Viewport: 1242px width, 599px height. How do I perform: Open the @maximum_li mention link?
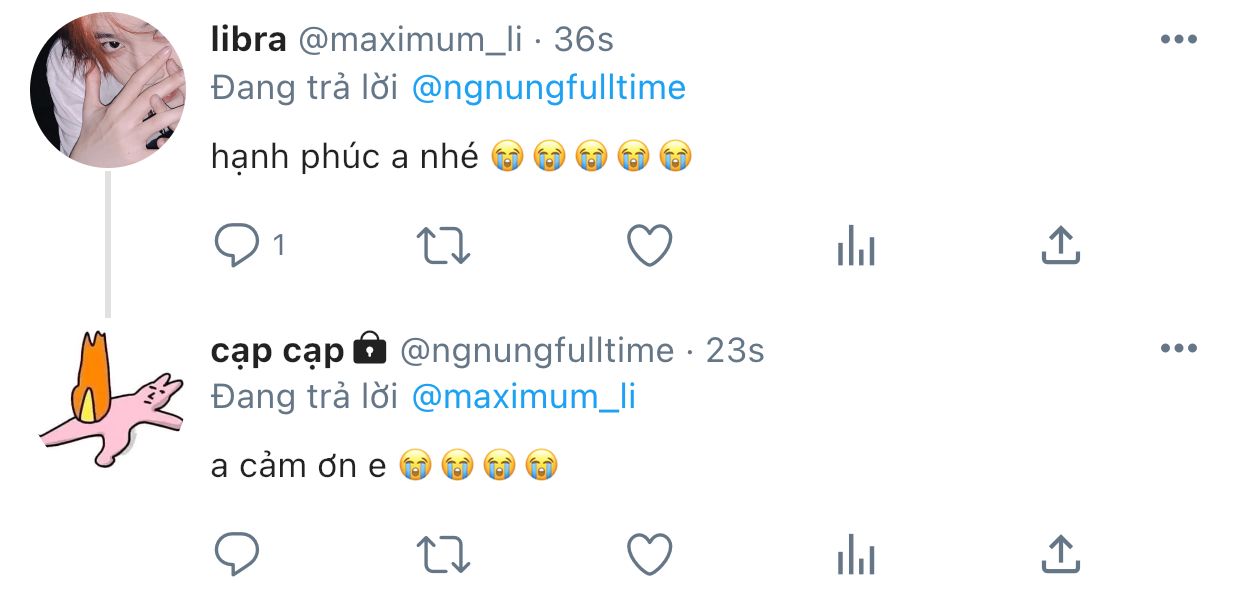pyautogui.click(x=523, y=397)
